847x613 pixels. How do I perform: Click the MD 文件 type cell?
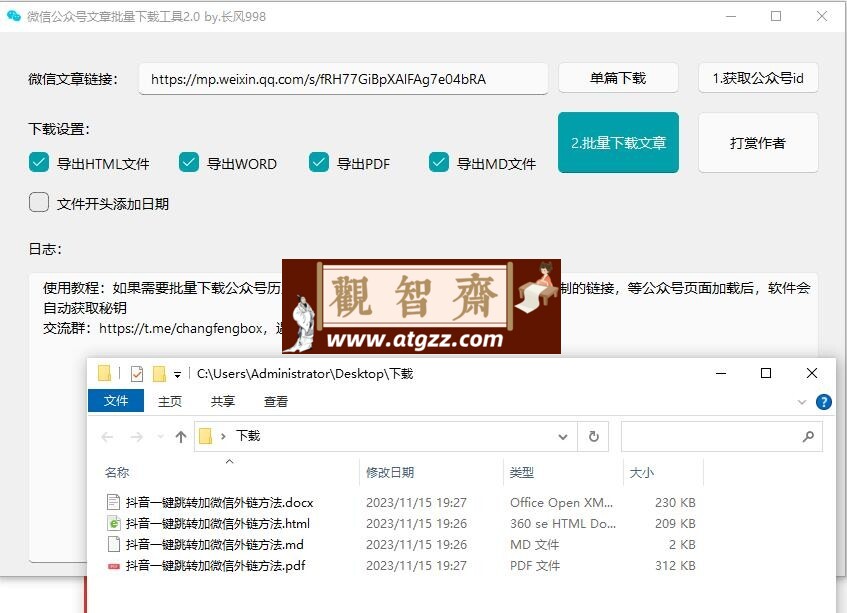pyautogui.click(x=534, y=544)
